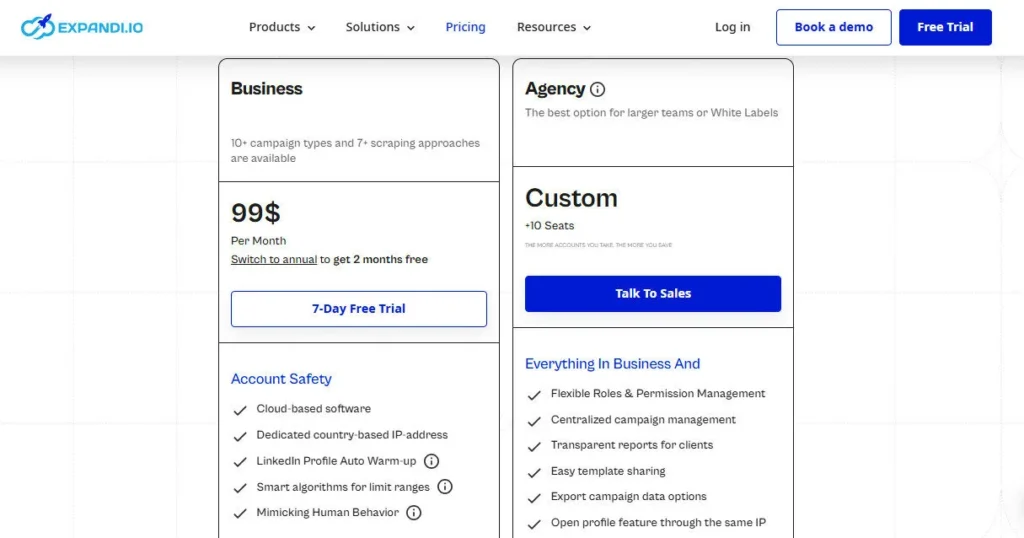Open the Solutions dropdown menu
The height and width of the screenshot is (538, 1024).
click(x=380, y=27)
